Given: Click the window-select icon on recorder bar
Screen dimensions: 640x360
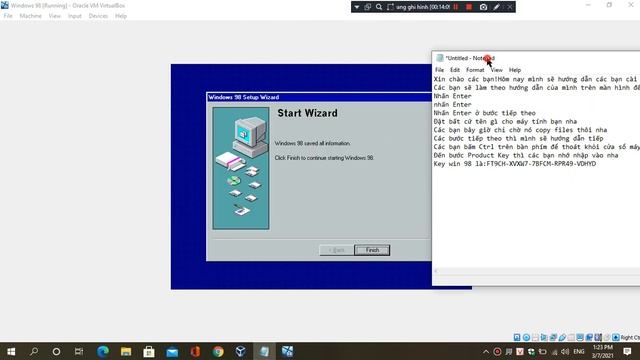Looking at the screenshot, I should (x=367, y=7).
